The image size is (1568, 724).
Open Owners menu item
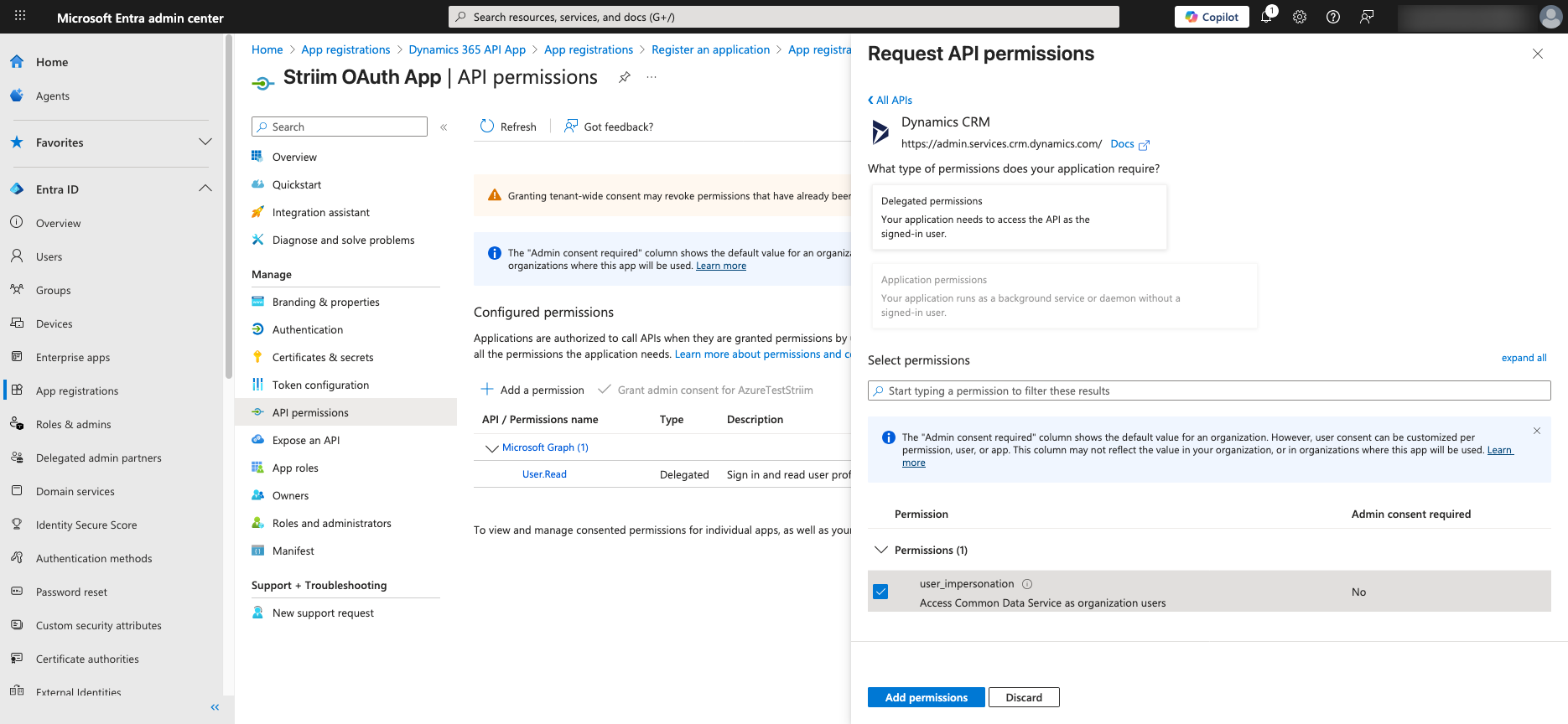290,496
